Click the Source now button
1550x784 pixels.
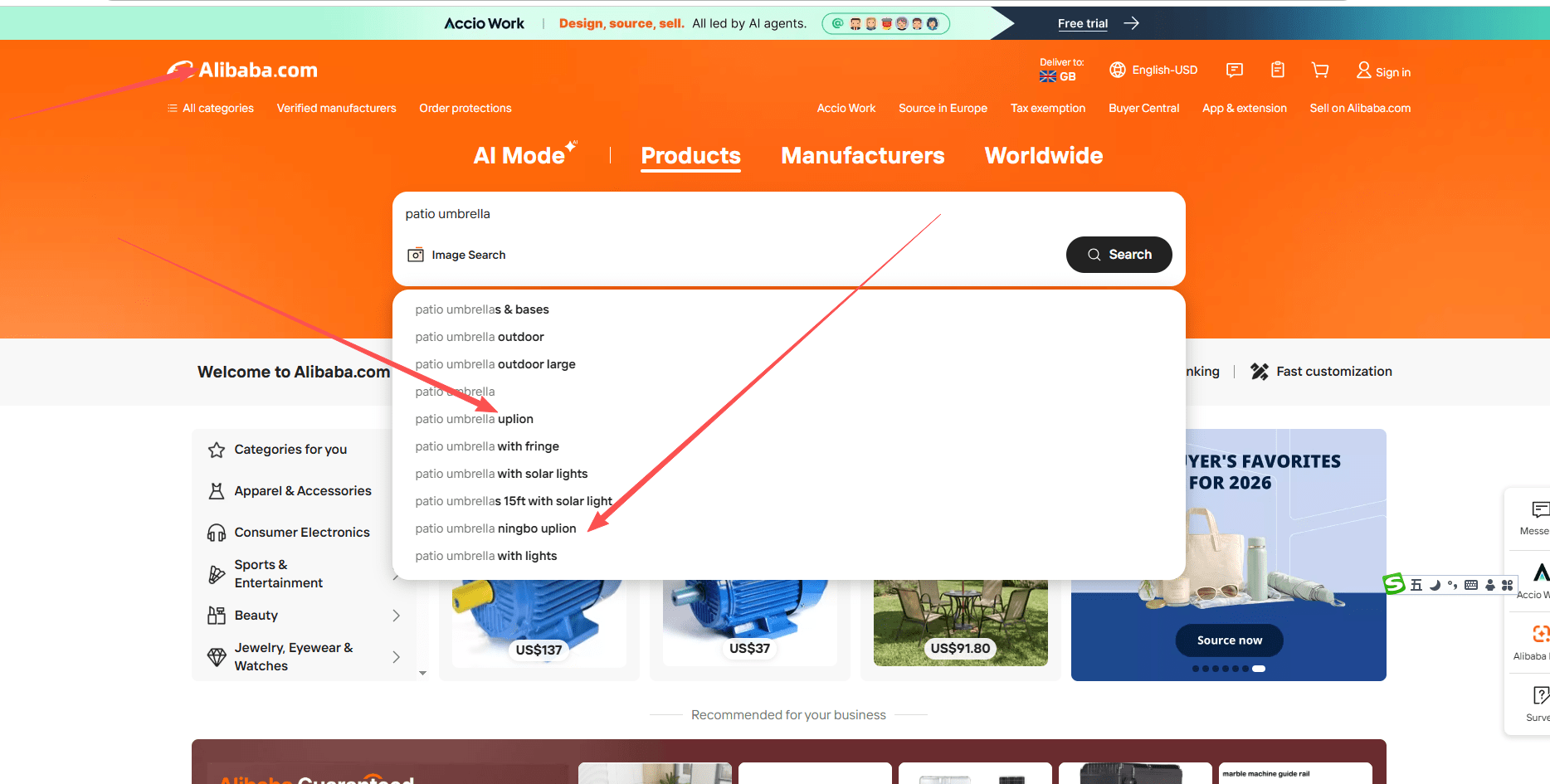click(x=1229, y=640)
